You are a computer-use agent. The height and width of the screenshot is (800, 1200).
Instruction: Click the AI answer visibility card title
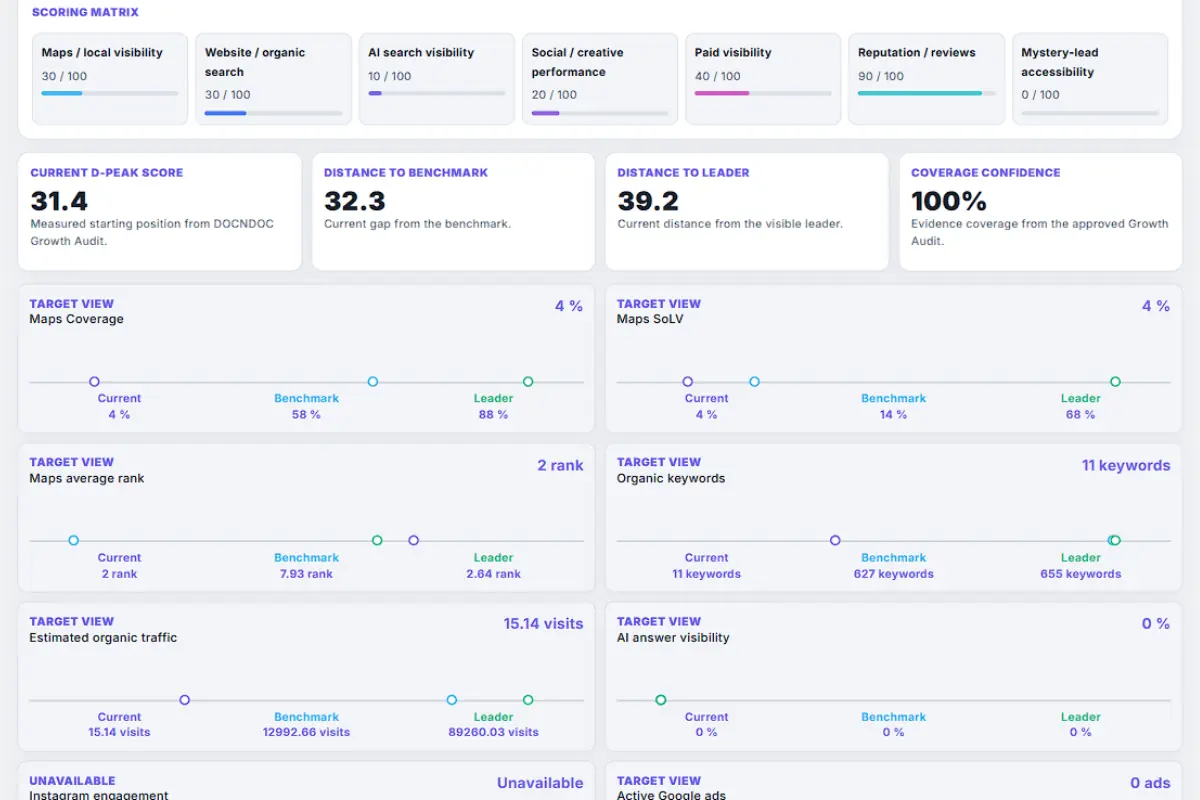pyautogui.click(x=673, y=637)
